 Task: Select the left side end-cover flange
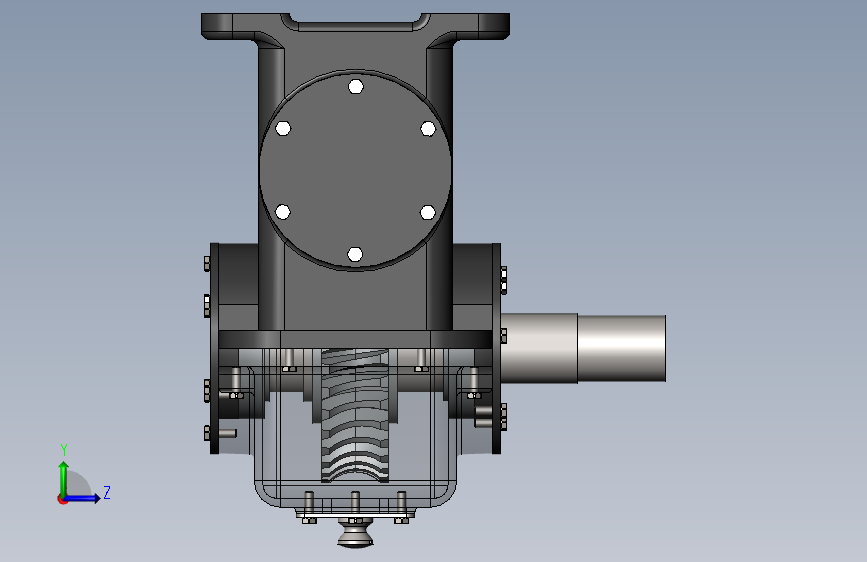[x=215, y=348]
